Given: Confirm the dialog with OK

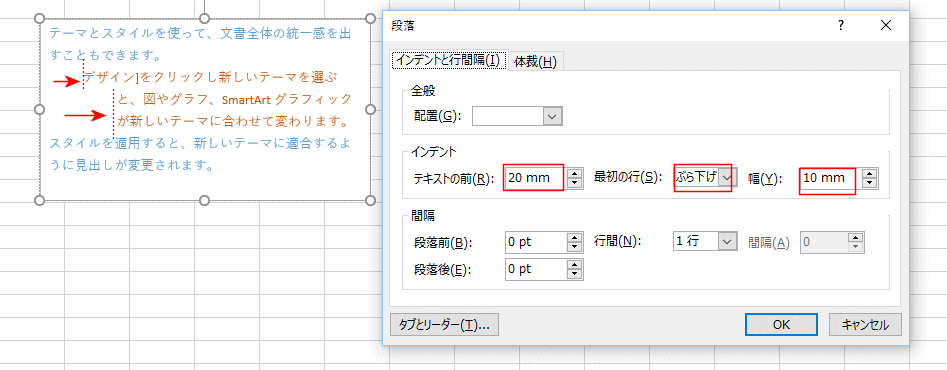Looking at the screenshot, I should click(x=781, y=324).
